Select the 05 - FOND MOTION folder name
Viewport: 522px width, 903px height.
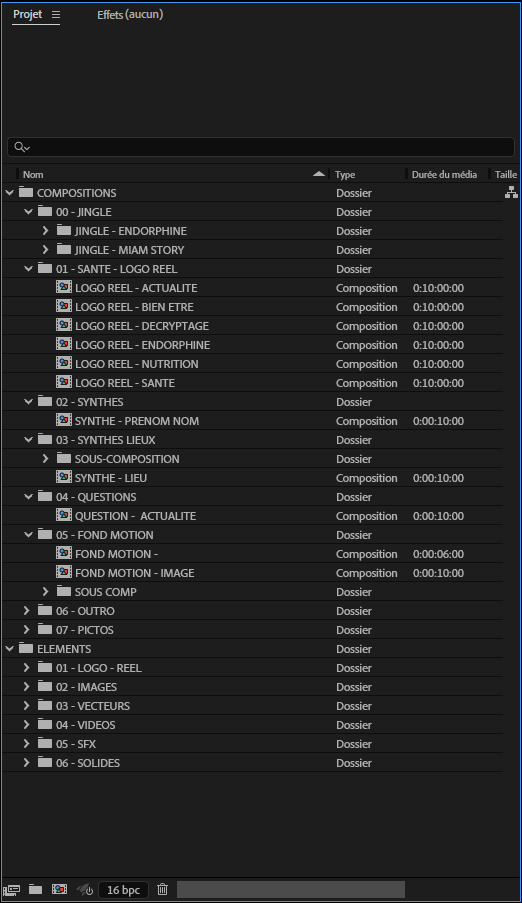[x=104, y=535]
